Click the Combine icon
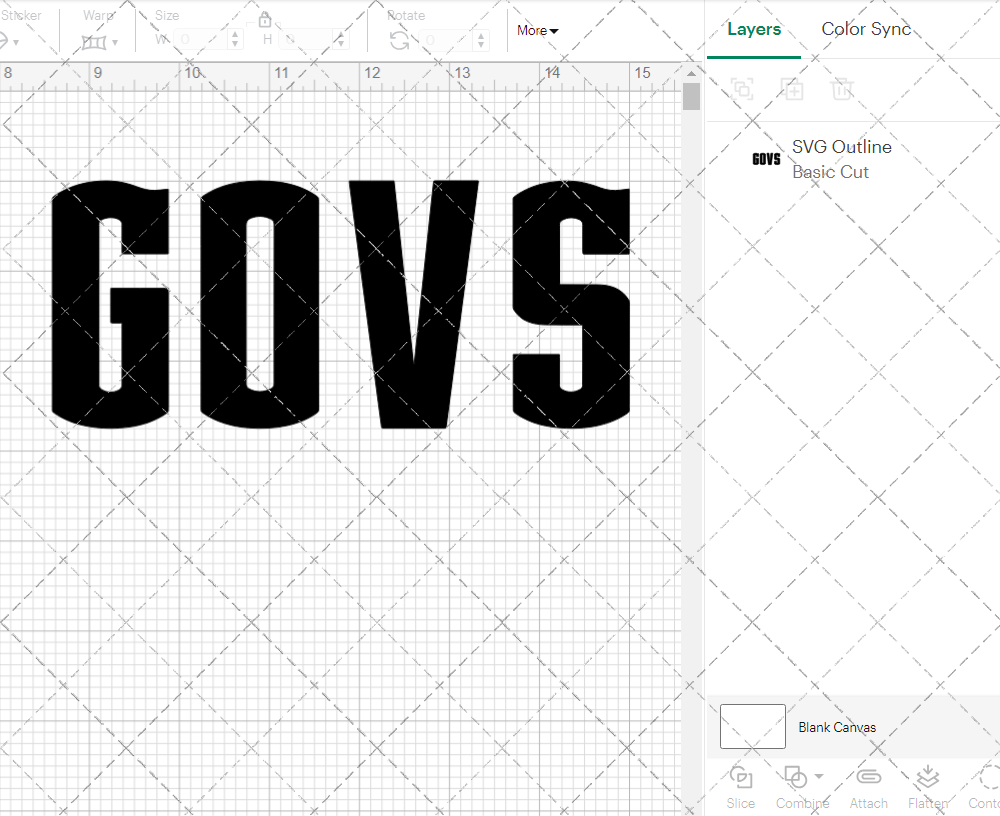Screen dimensions: 1000x816 coord(795,778)
